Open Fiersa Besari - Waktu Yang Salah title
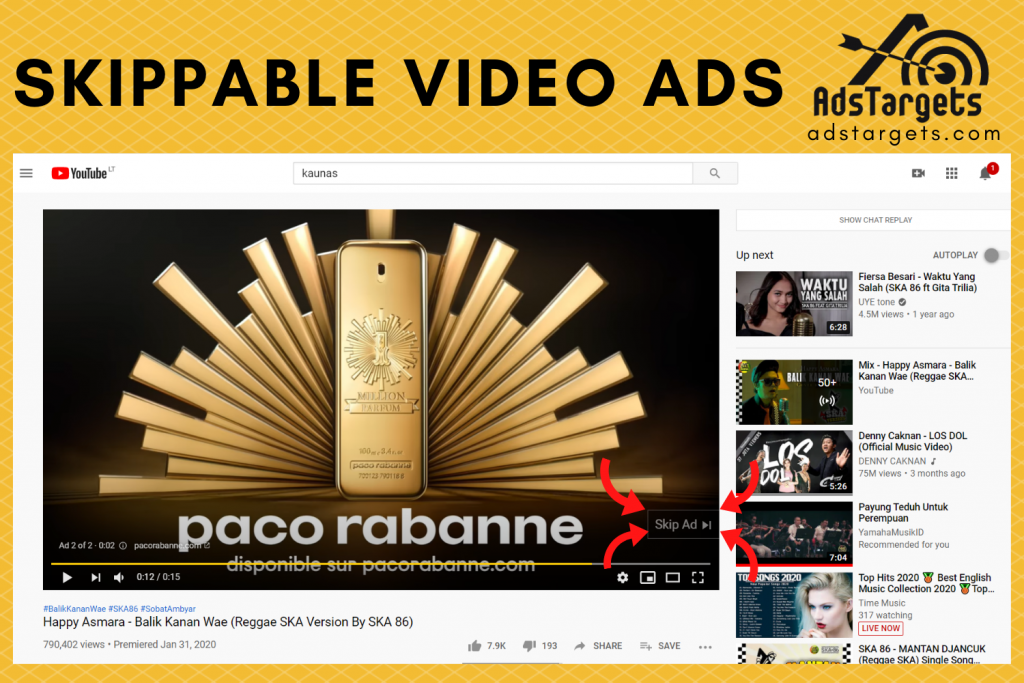 pos(918,282)
